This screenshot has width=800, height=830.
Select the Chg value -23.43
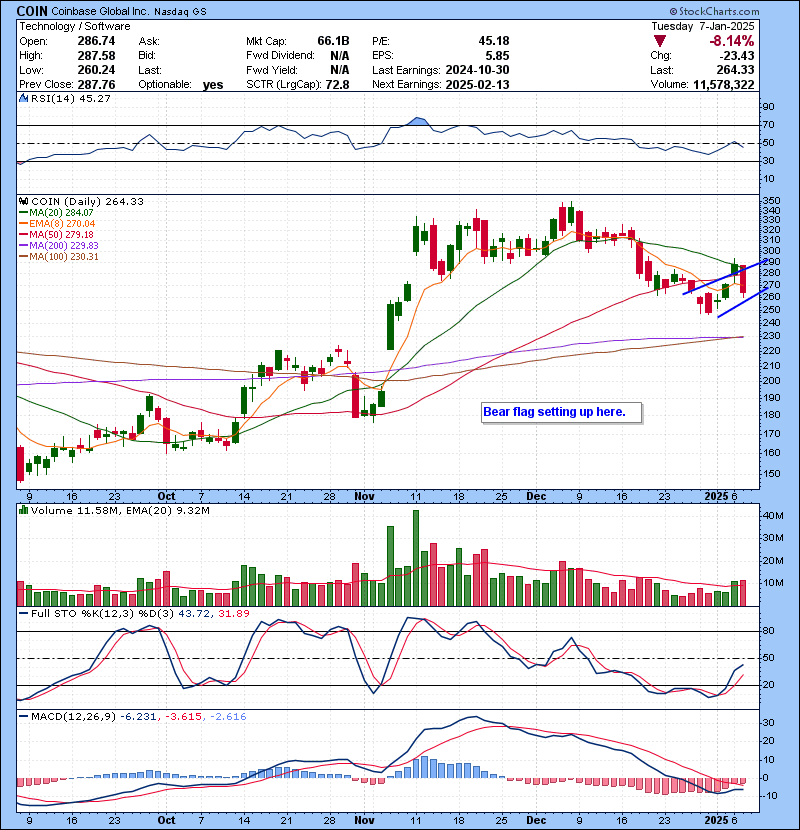[736, 55]
